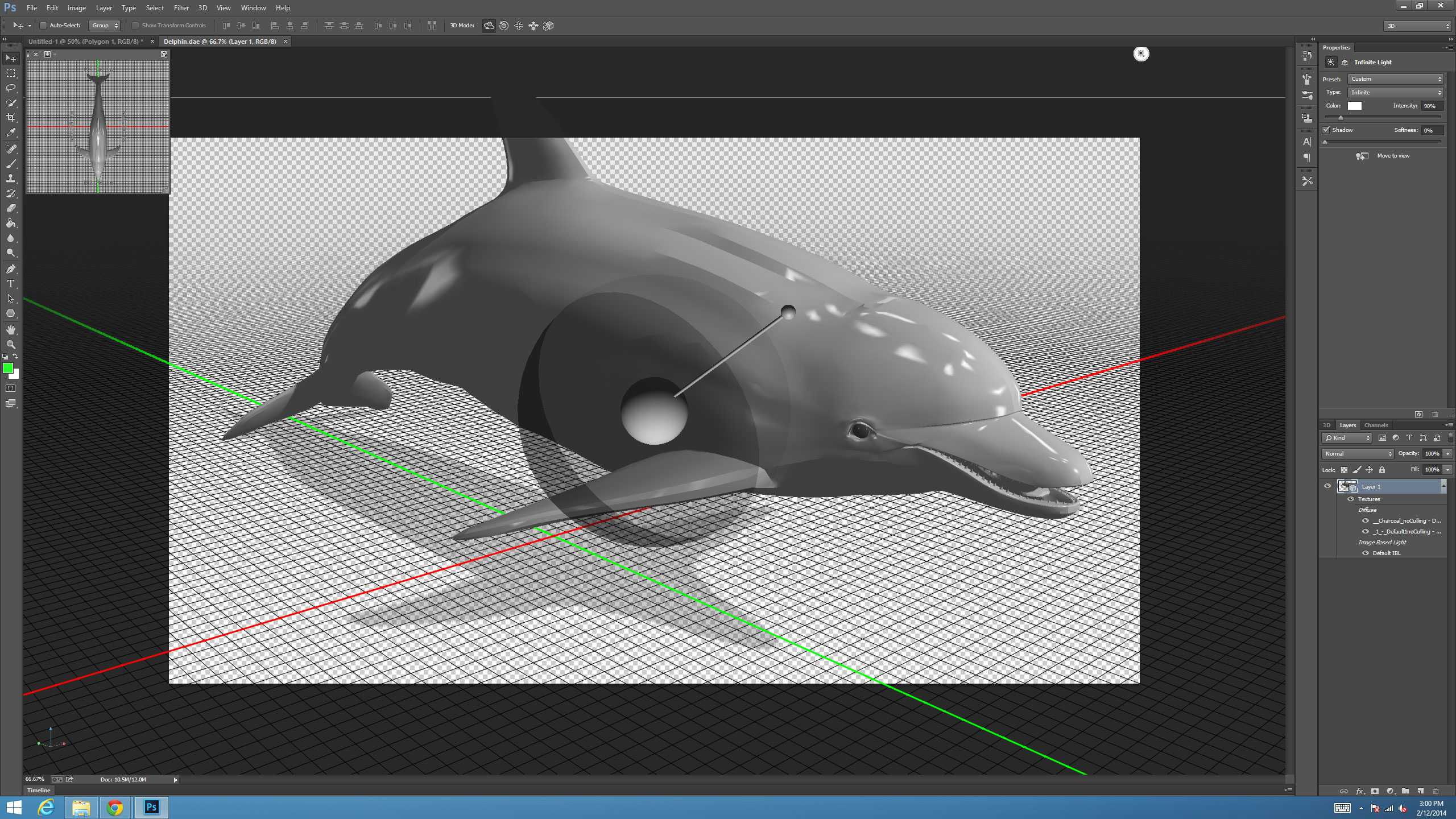1456x819 pixels.
Task: Toggle visibility of Default IBL
Action: tap(1365, 553)
